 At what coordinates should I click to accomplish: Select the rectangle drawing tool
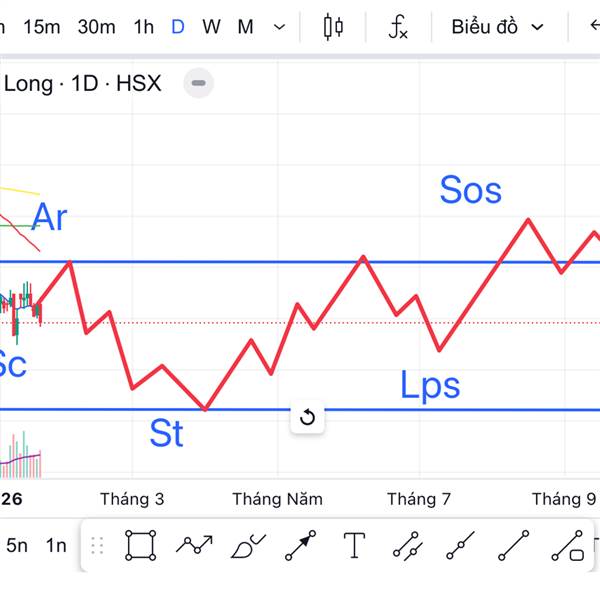point(141,545)
